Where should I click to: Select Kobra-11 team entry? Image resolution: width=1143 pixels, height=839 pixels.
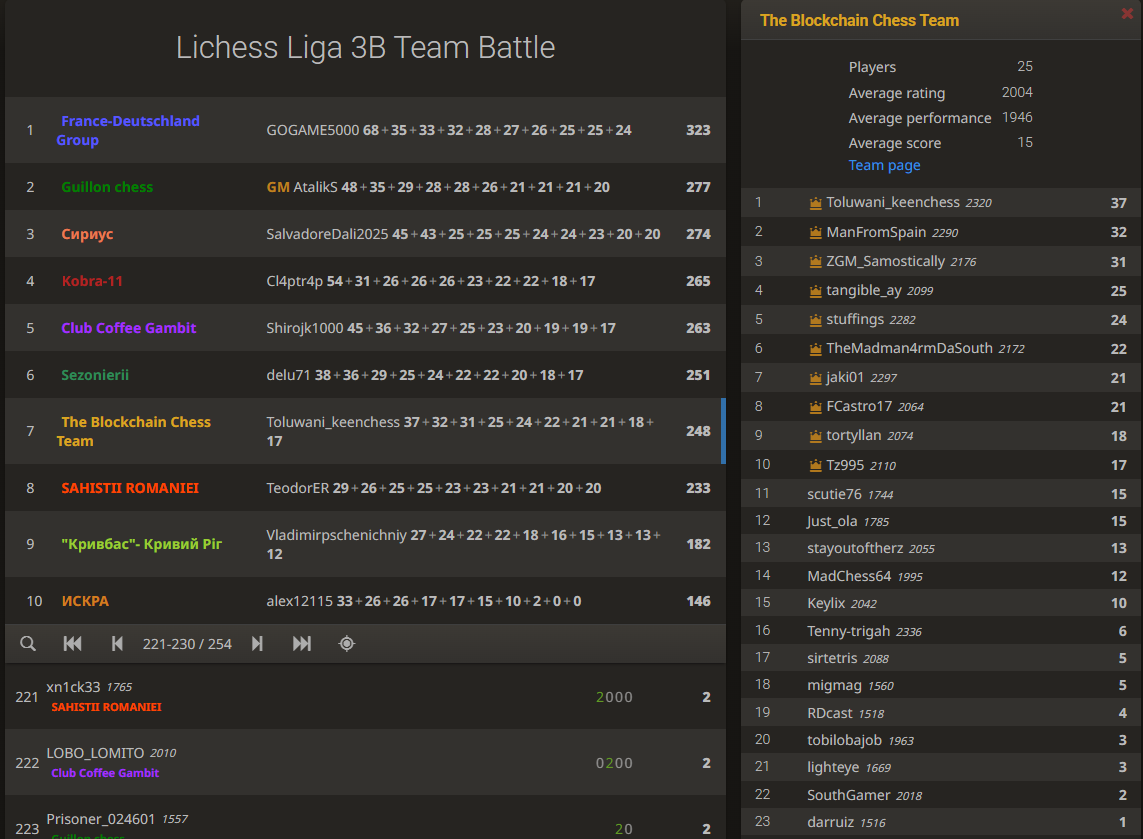tap(92, 281)
